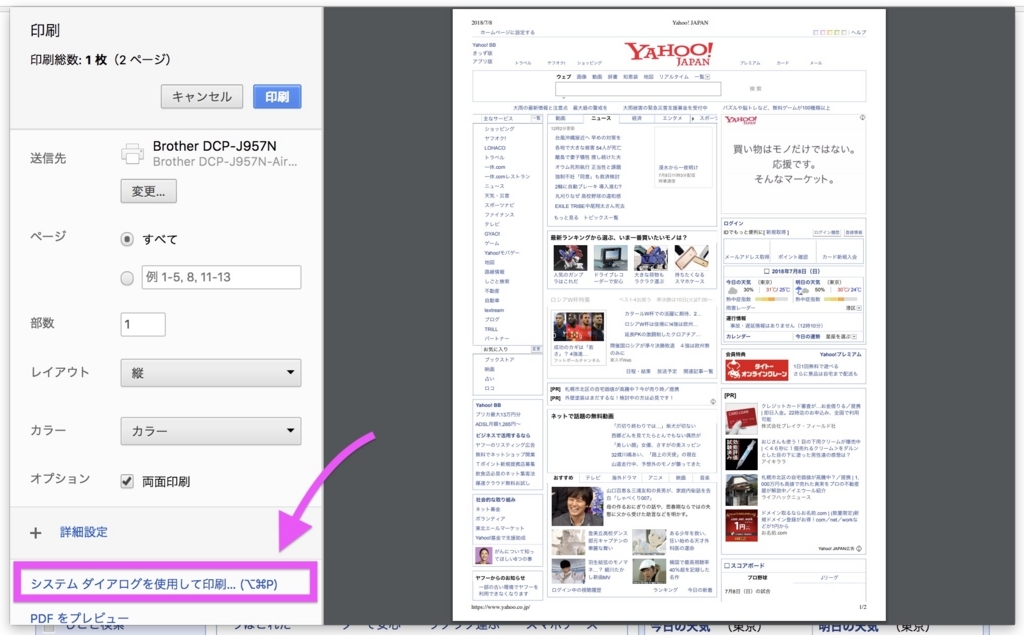
Task: Click the 変更... destination button
Action: point(148,191)
